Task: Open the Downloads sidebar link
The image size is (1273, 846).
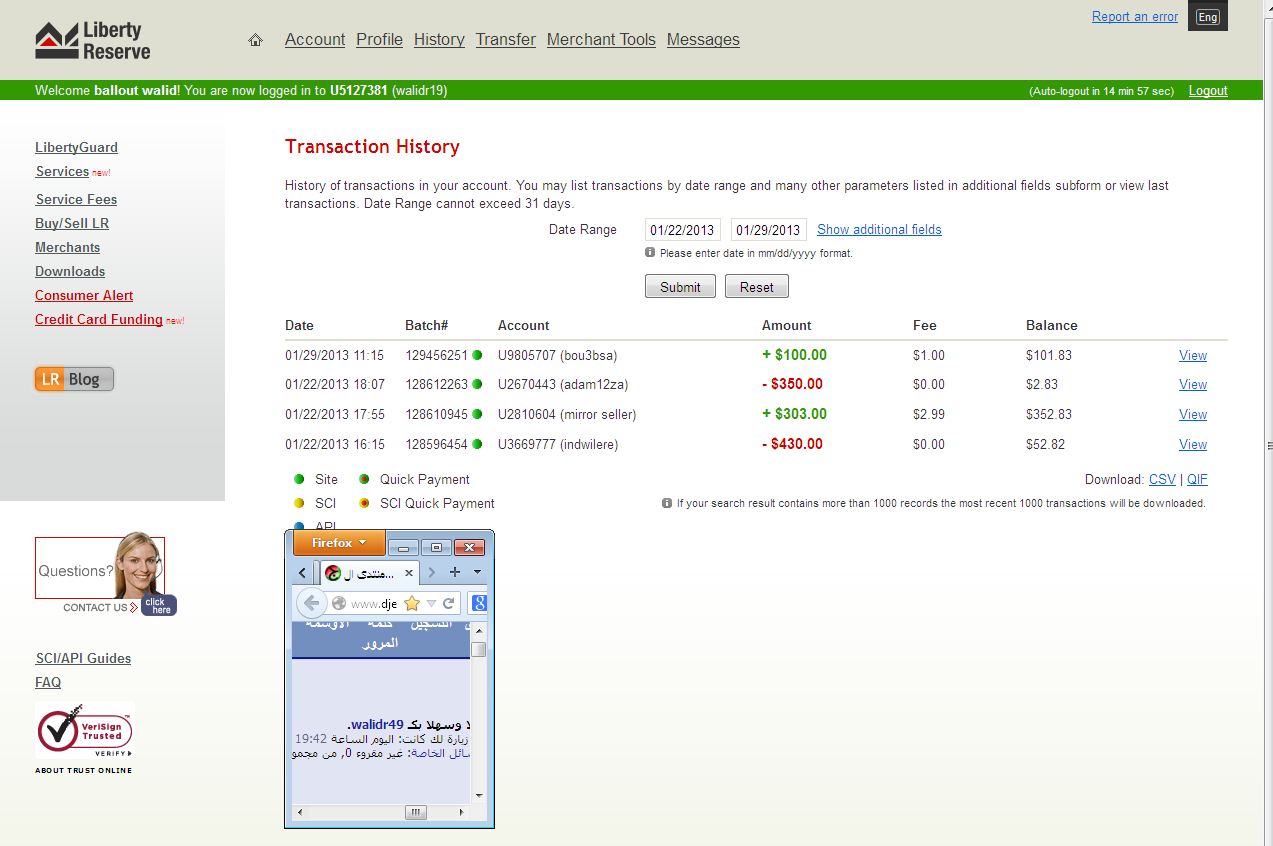Action: (70, 272)
